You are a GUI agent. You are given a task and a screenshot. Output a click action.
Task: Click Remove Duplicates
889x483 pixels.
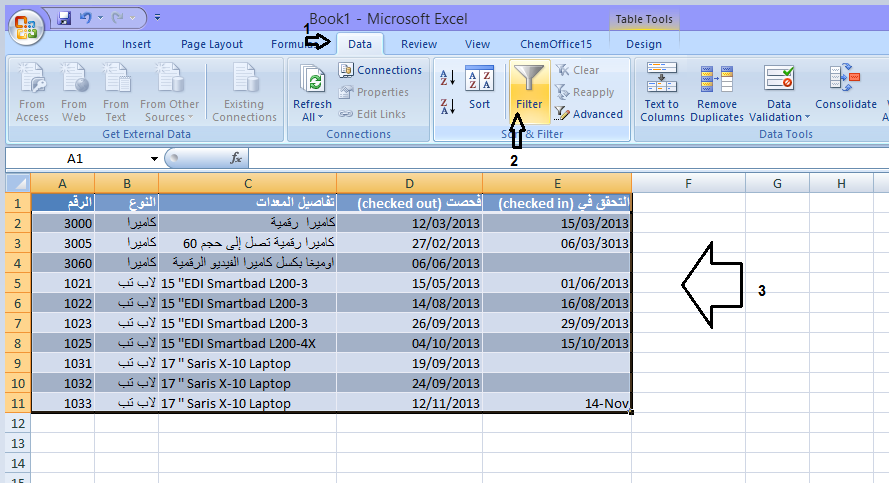point(717,92)
